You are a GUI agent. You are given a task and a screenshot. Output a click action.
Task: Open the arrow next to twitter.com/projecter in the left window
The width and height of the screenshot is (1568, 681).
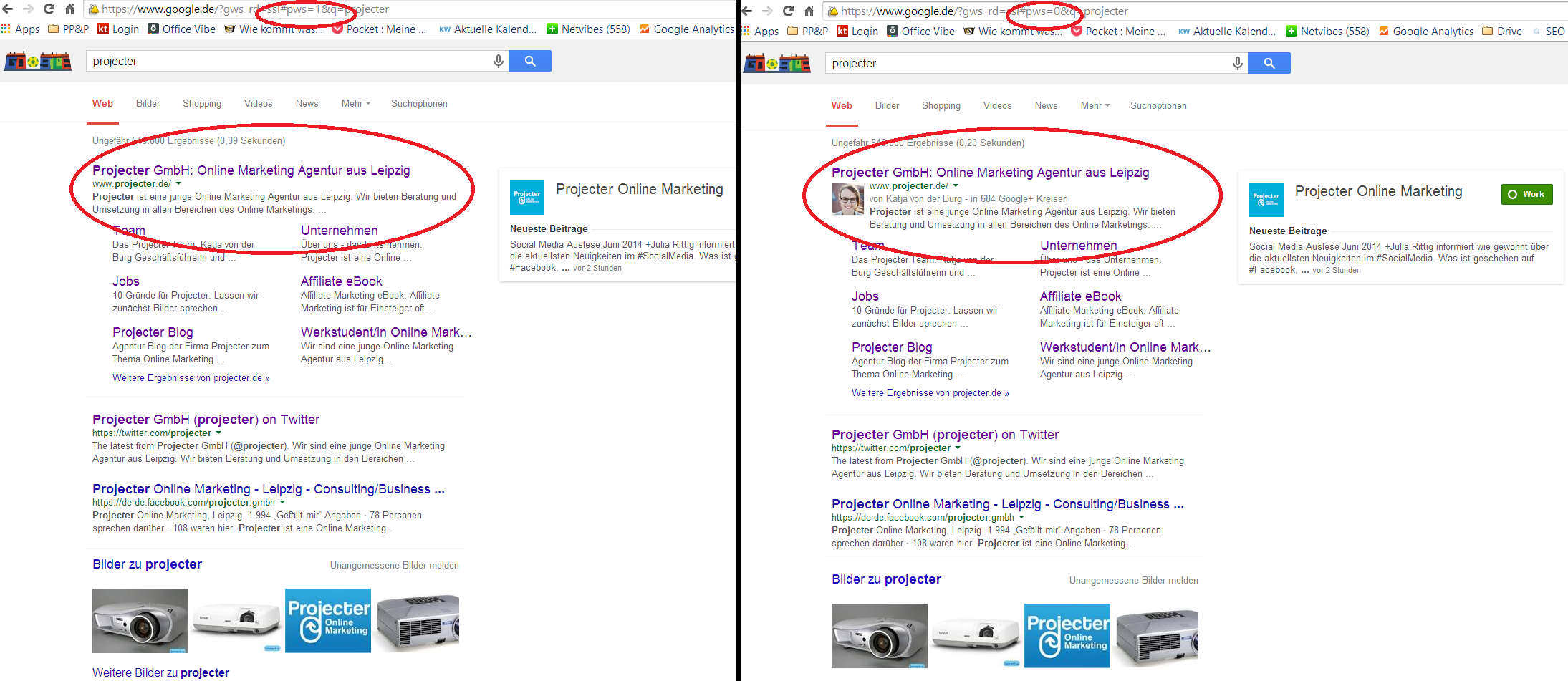pos(218,433)
